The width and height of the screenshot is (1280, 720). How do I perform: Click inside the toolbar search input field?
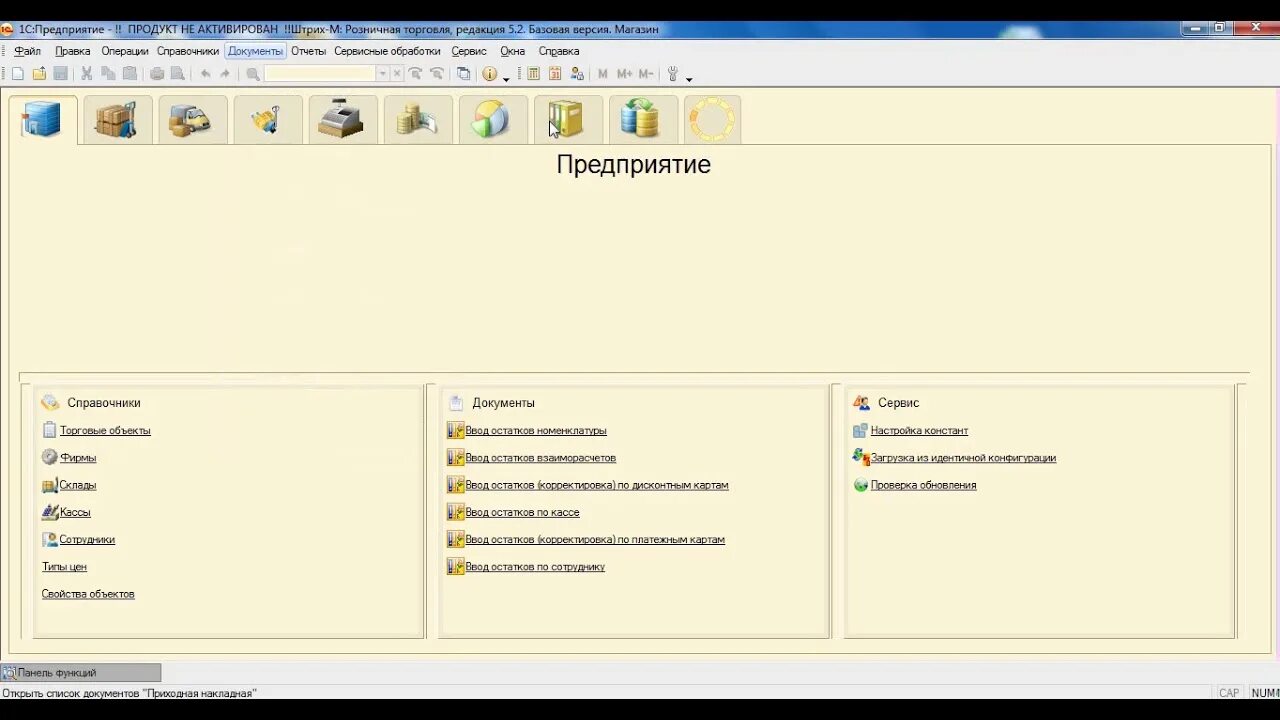[x=320, y=74]
